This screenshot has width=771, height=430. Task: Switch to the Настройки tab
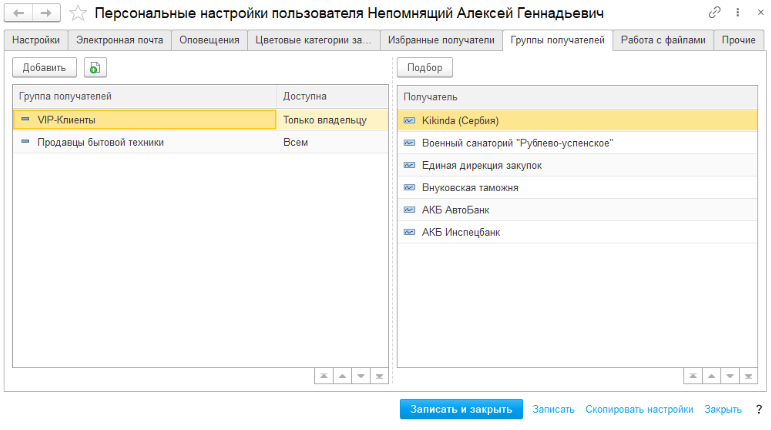point(36,40)
